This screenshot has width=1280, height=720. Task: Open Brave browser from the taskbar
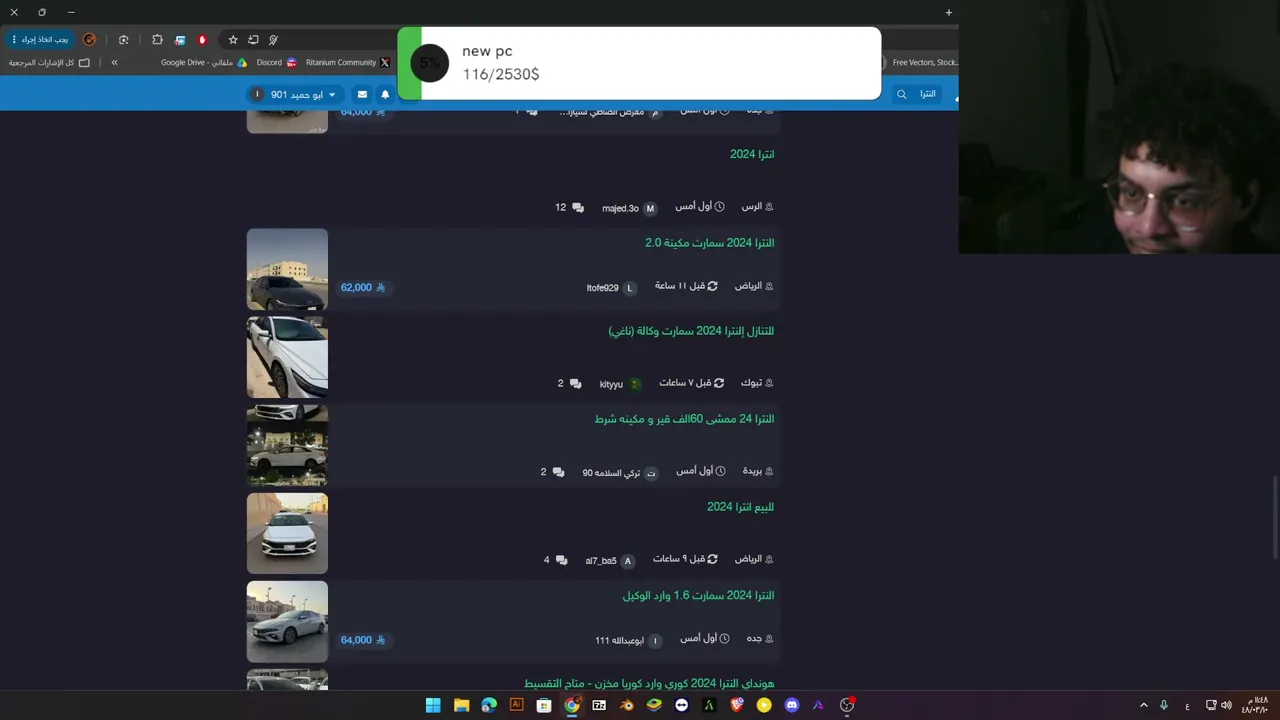click(x=737, y=705)
